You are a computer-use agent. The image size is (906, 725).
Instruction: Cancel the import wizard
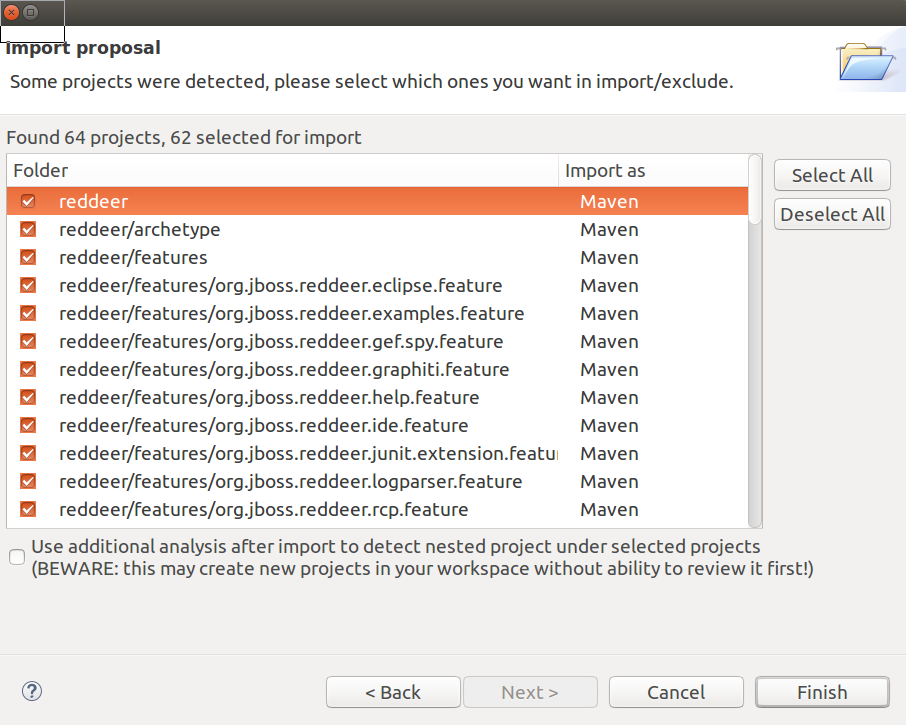[x=676, y=692]
